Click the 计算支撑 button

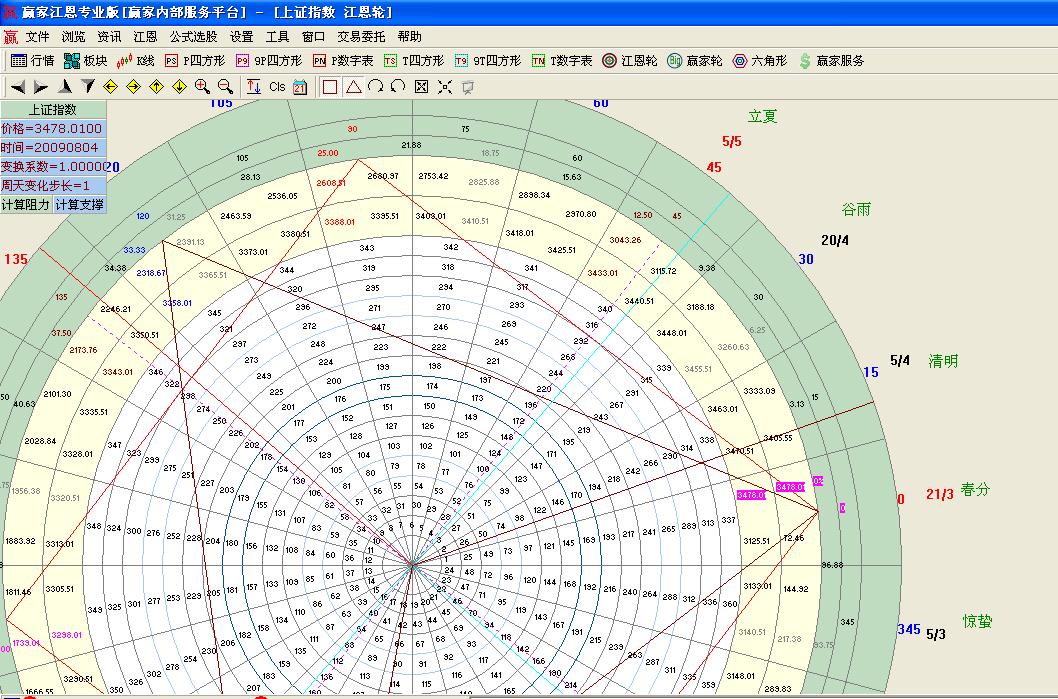click(x=78, y=204)
